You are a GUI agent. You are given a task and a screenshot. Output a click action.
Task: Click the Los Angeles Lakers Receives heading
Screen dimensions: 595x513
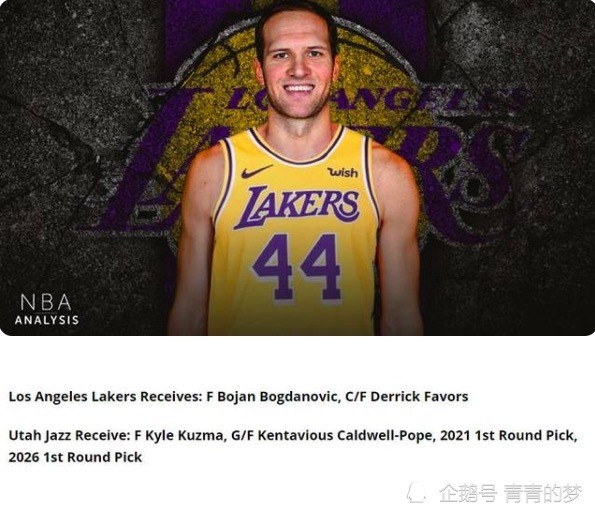(x=105, y=397)
